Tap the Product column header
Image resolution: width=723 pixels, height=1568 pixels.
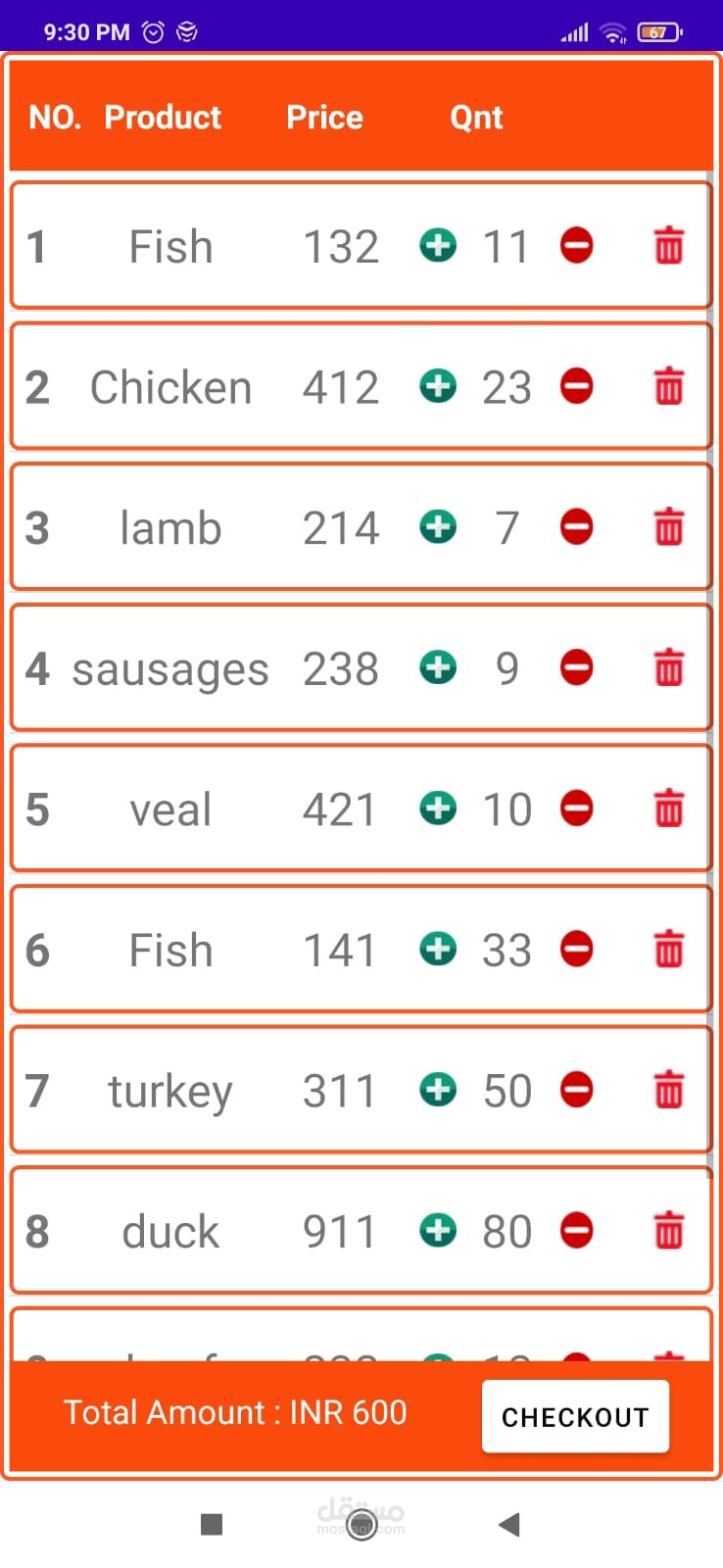[163, 118]
